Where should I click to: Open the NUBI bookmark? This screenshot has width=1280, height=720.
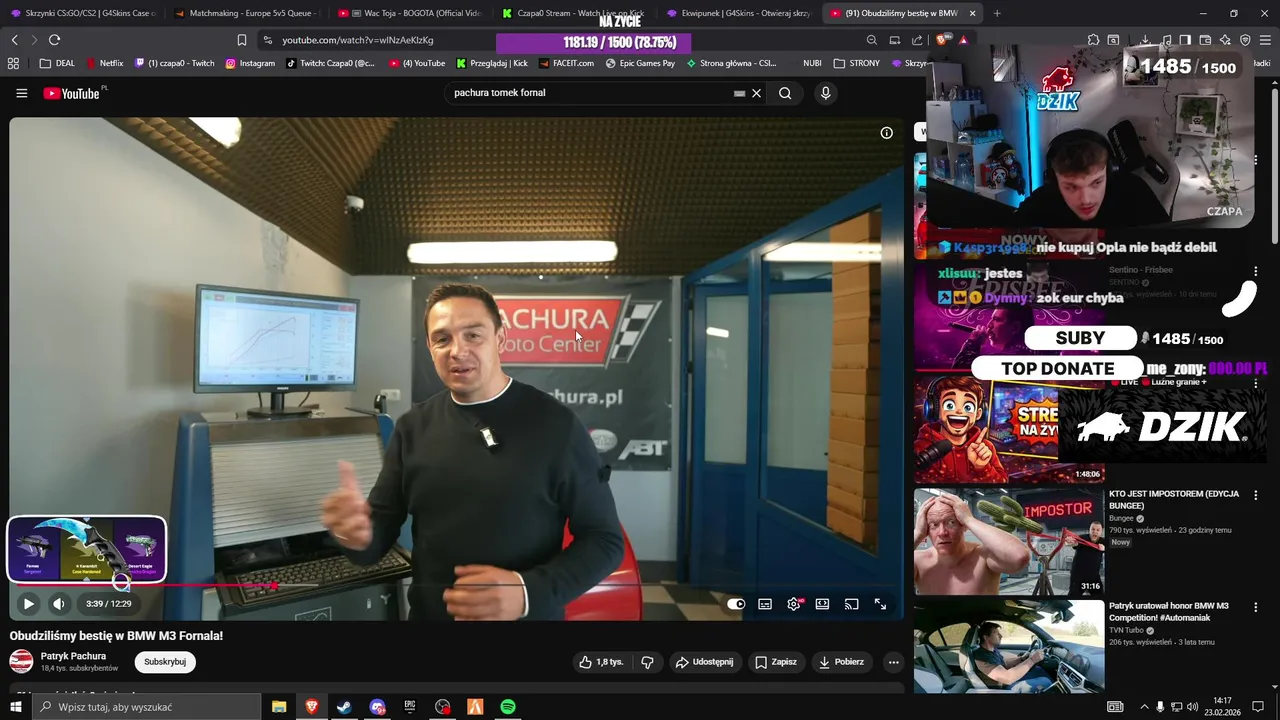812,63
